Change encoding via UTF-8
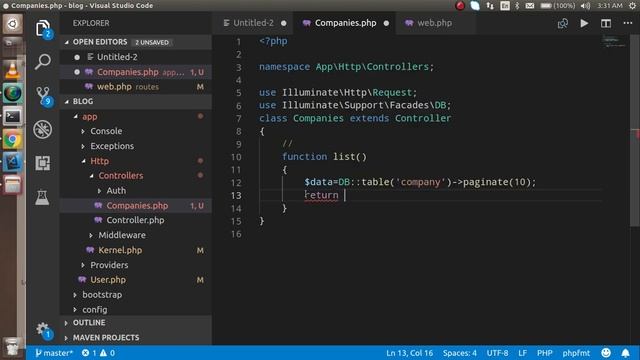 (497, 353)
